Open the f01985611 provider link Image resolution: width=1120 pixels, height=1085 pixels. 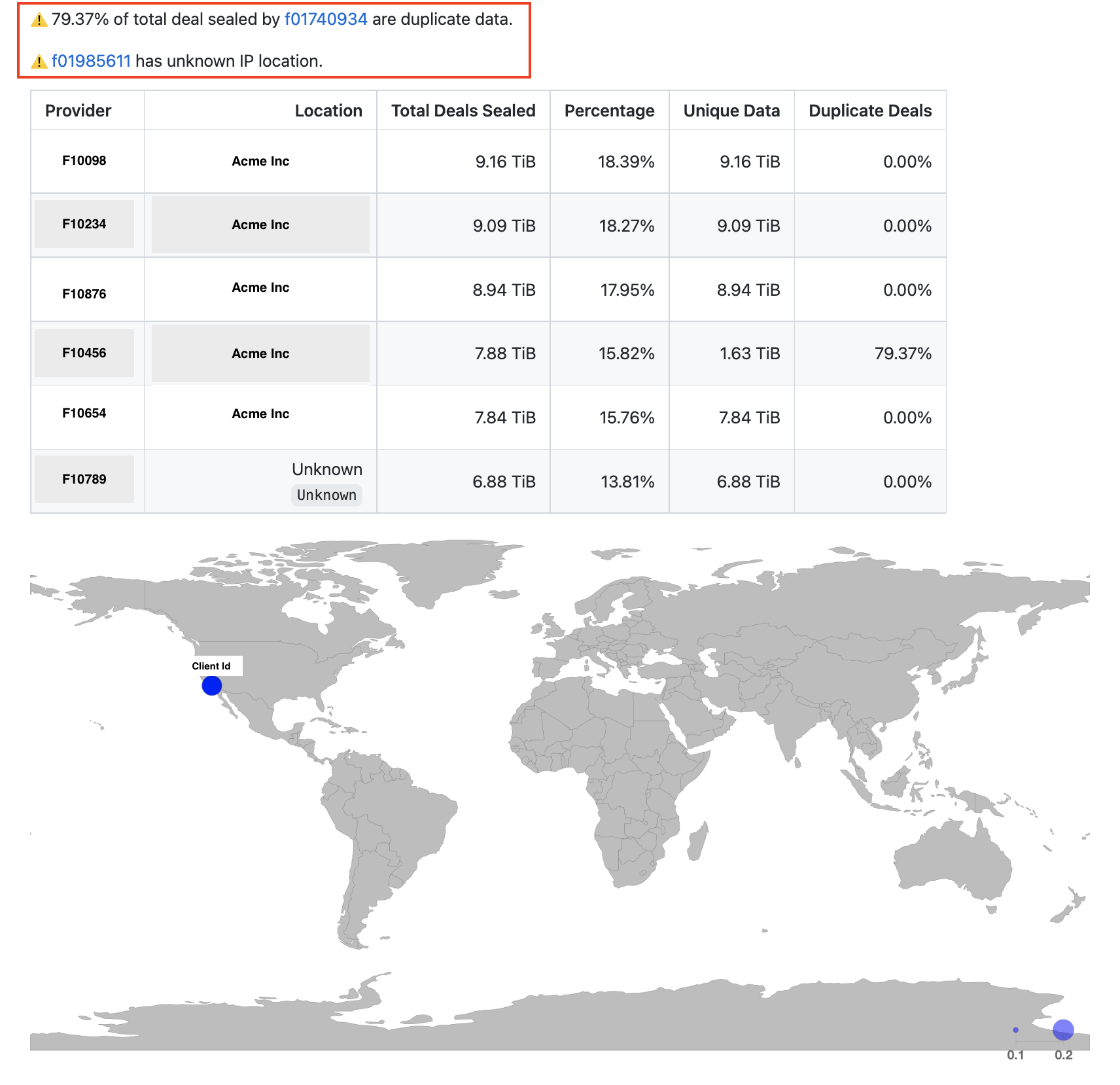91,62
